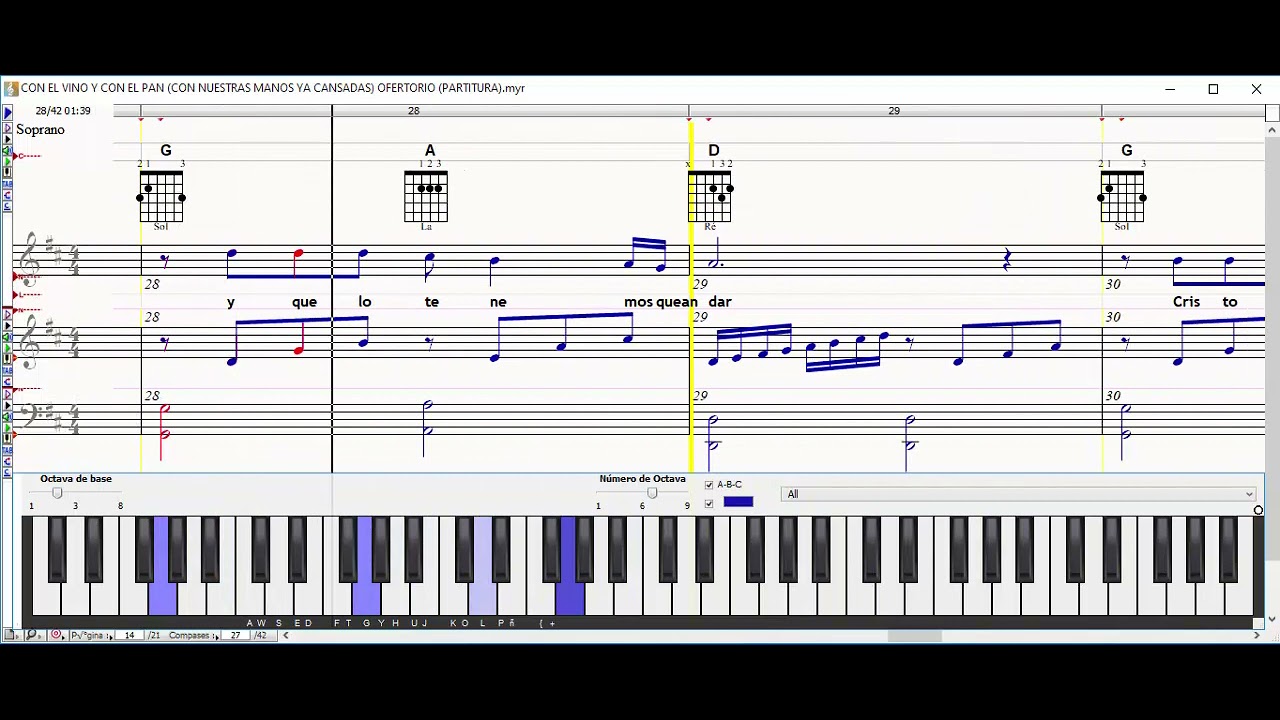Toggle the checkbox next to blue color swatch

[709, 503]
